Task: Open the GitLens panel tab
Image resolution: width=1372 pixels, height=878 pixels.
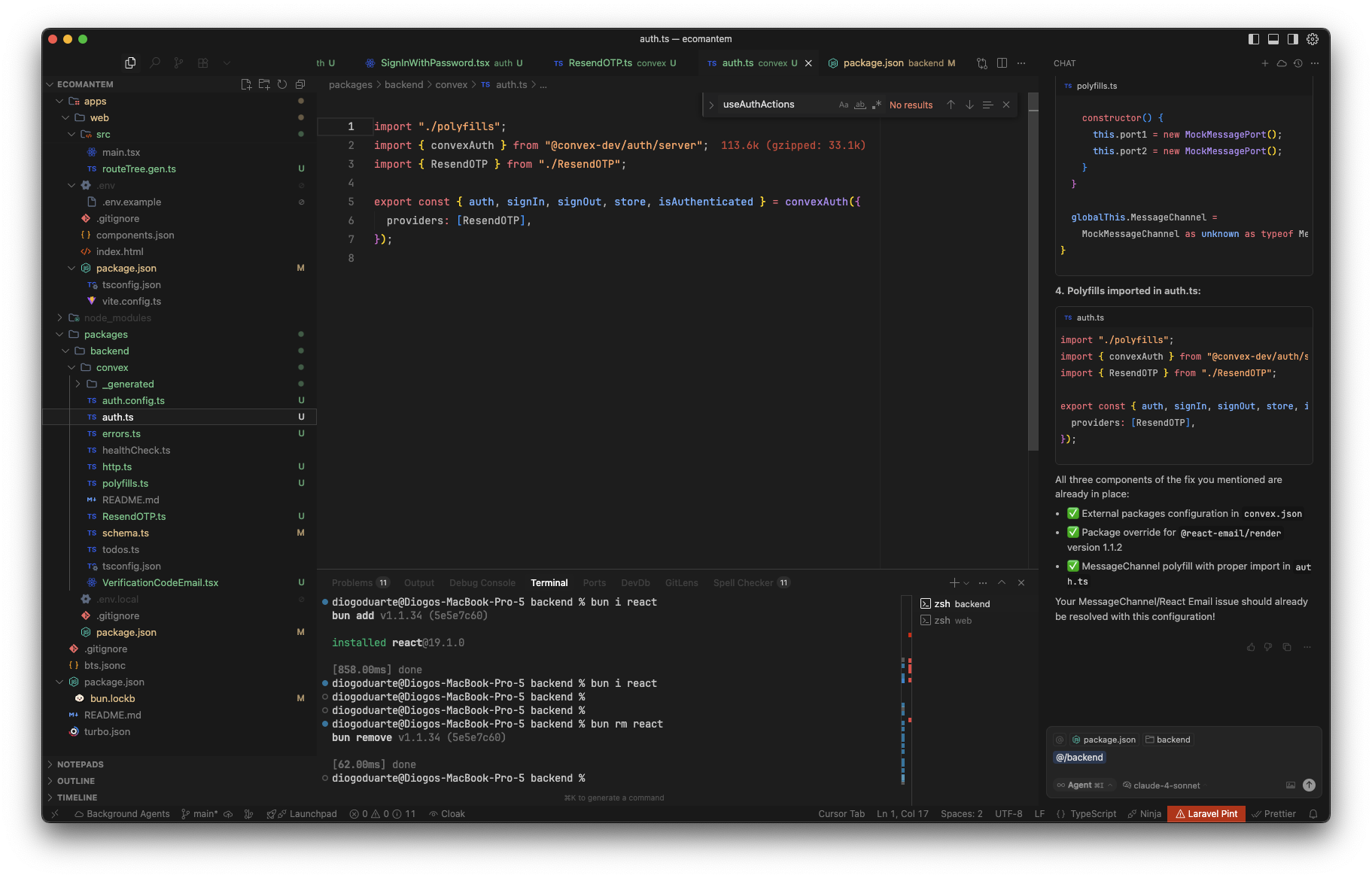Action: (681, 582)
